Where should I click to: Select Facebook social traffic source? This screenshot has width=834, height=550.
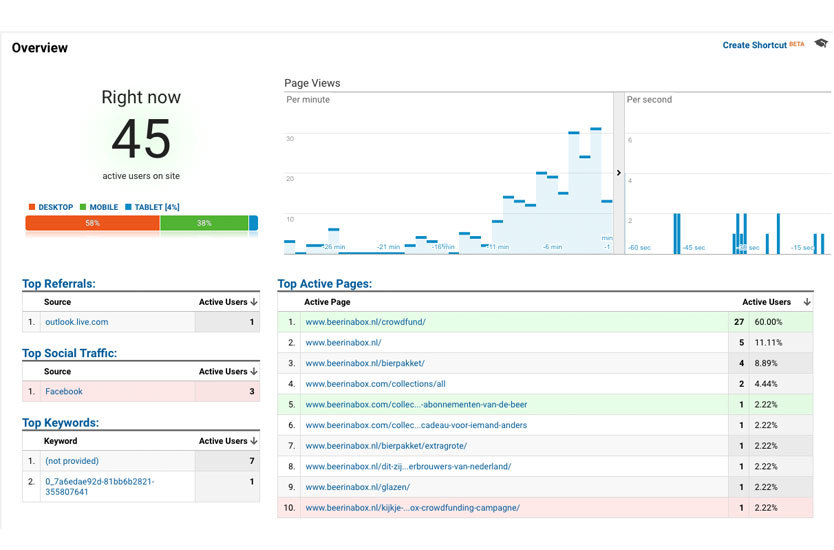coord(64,392)
